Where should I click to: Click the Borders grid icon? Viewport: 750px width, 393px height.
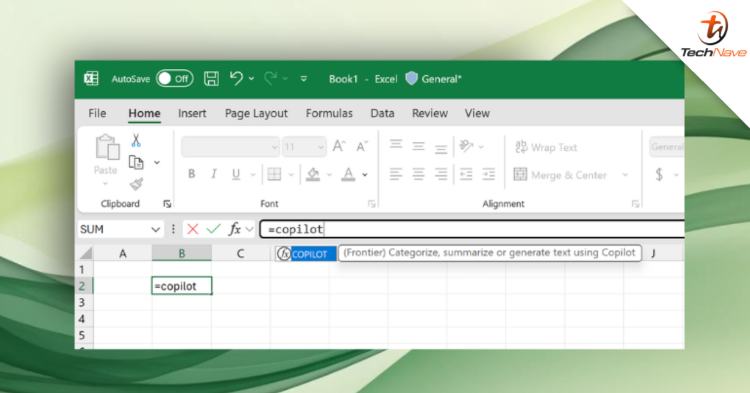(274, 174)
